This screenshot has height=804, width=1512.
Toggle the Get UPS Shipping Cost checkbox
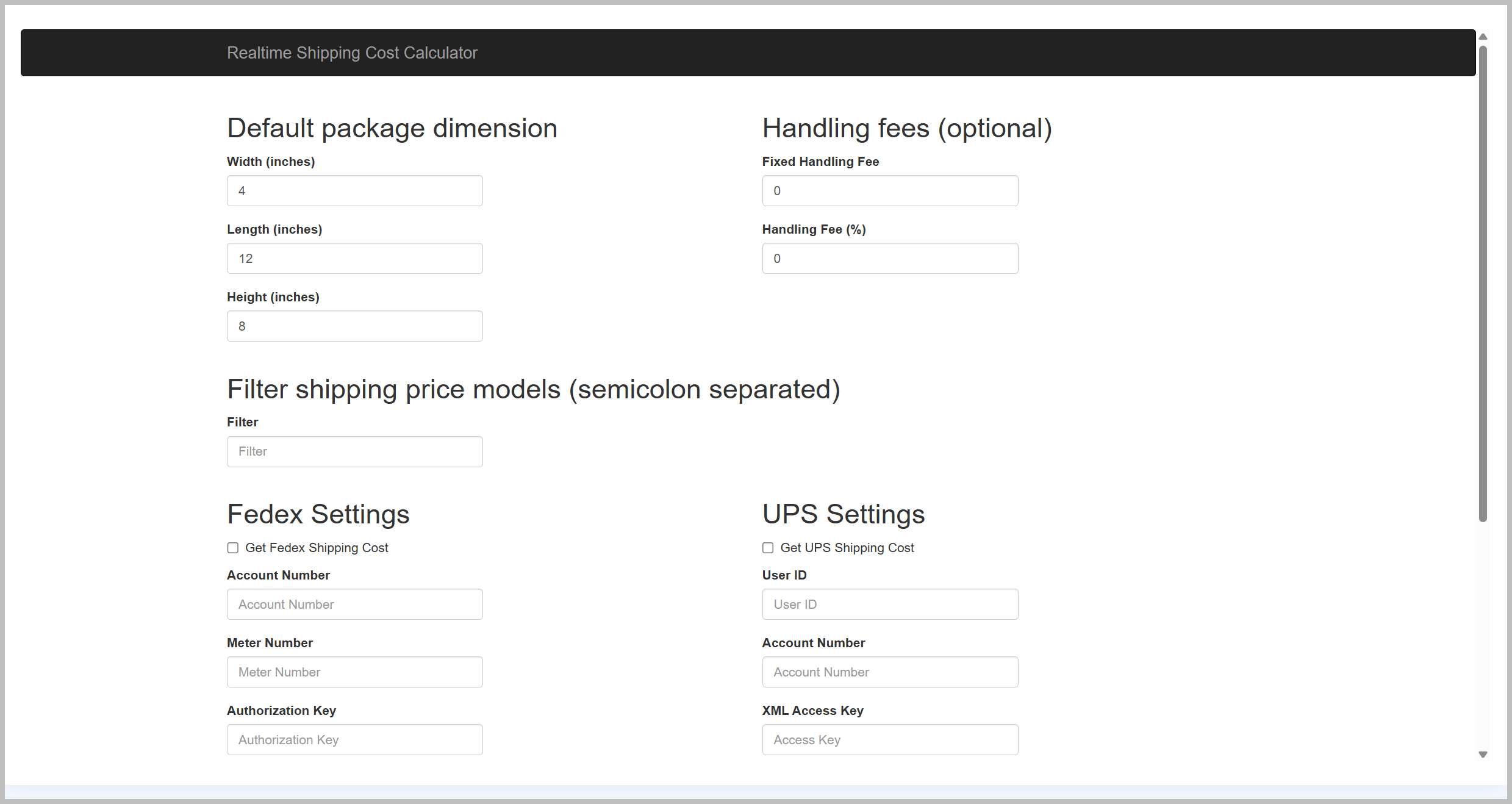click(768, 548)
